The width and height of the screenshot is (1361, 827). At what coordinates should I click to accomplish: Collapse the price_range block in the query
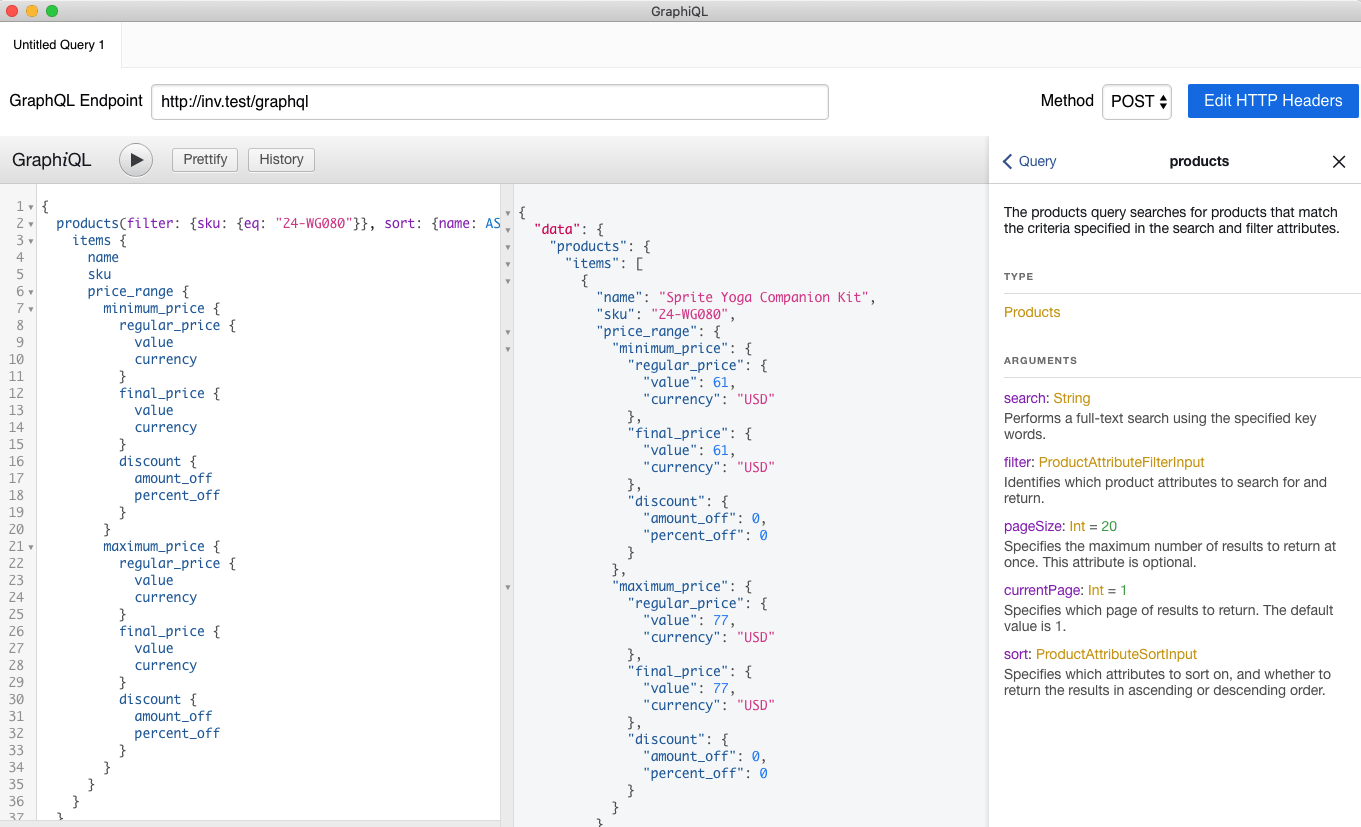[31, 290]
